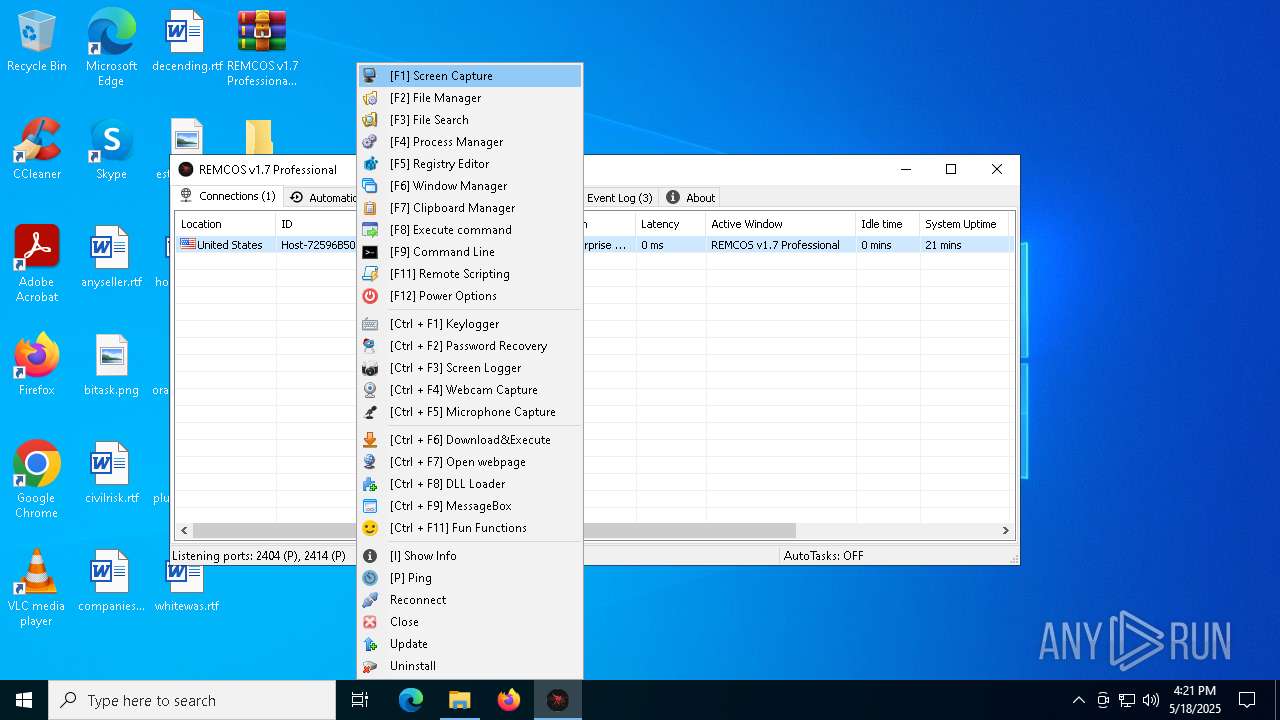
Task: Click the horizontal scrollbar right arrow
Action: pyautogui.click(x=1006, y=530)
